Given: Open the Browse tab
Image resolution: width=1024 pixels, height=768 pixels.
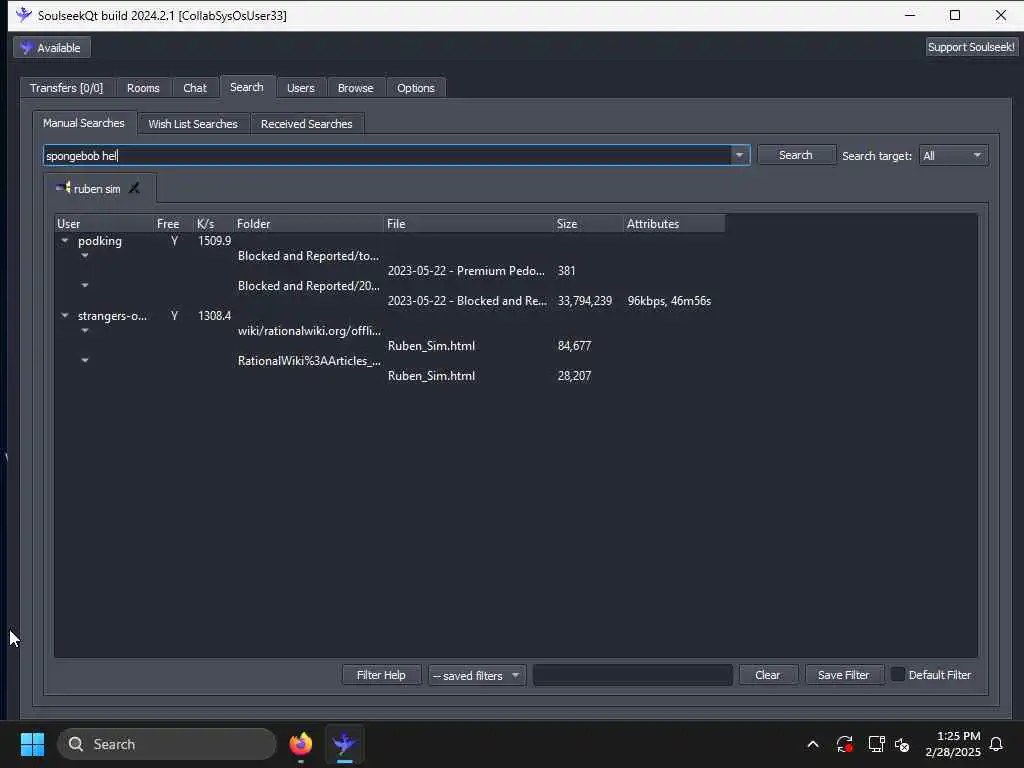Looking at the screenshot, I should pos(355,88).
